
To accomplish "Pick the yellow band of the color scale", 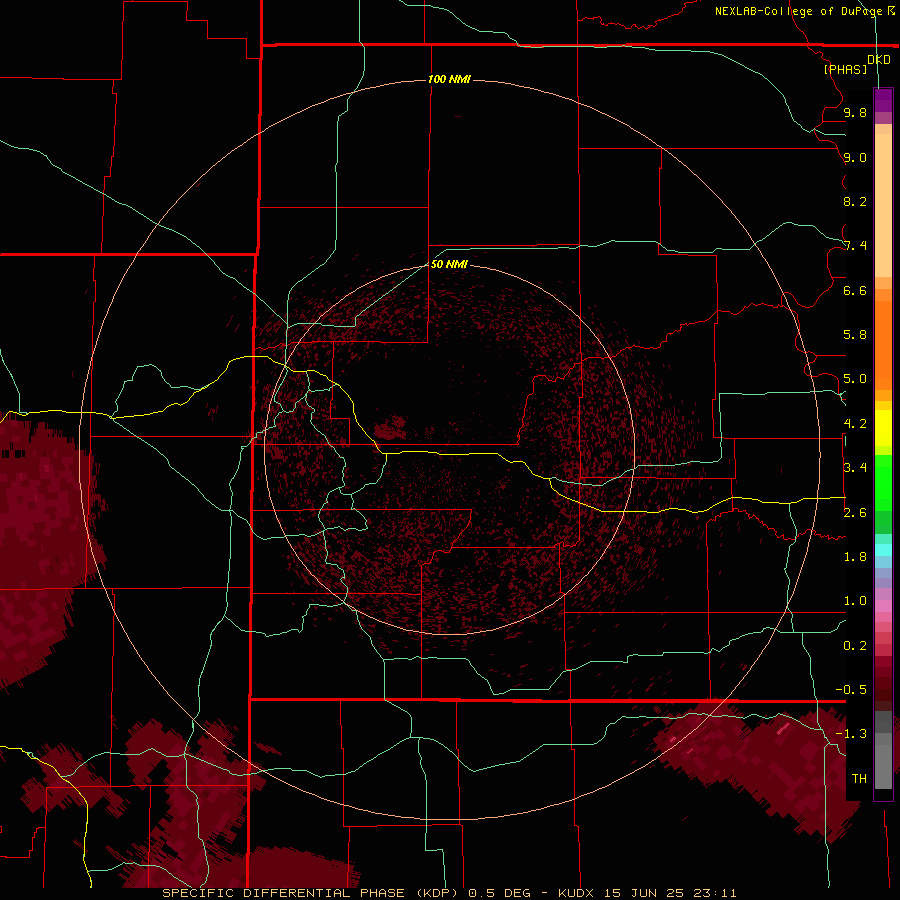I will [883, 428].
